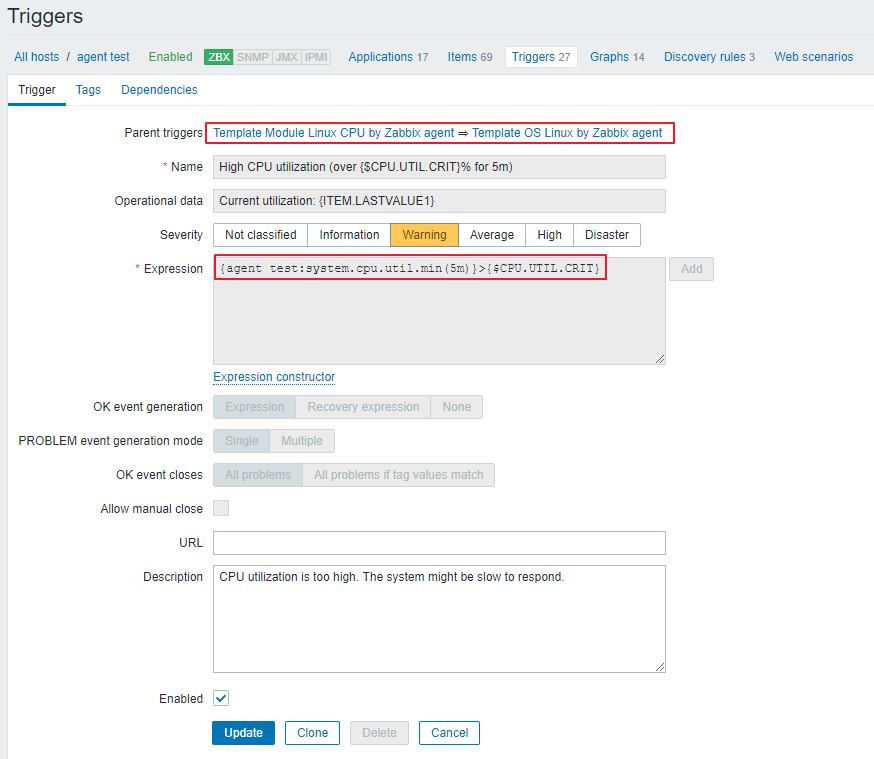Click the Clone button
Screen dimensions: 874x759
pos(312,733)
